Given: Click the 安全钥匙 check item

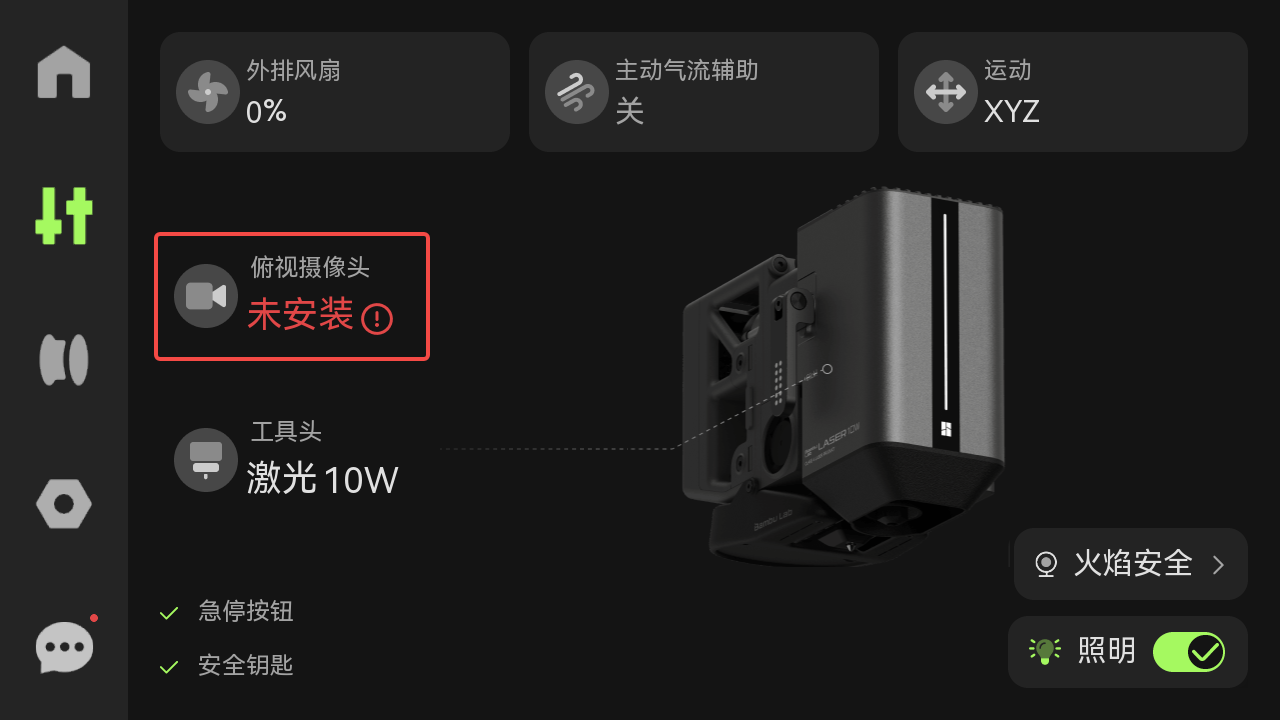Looking at the screenshot, I should tap(226, 665).
